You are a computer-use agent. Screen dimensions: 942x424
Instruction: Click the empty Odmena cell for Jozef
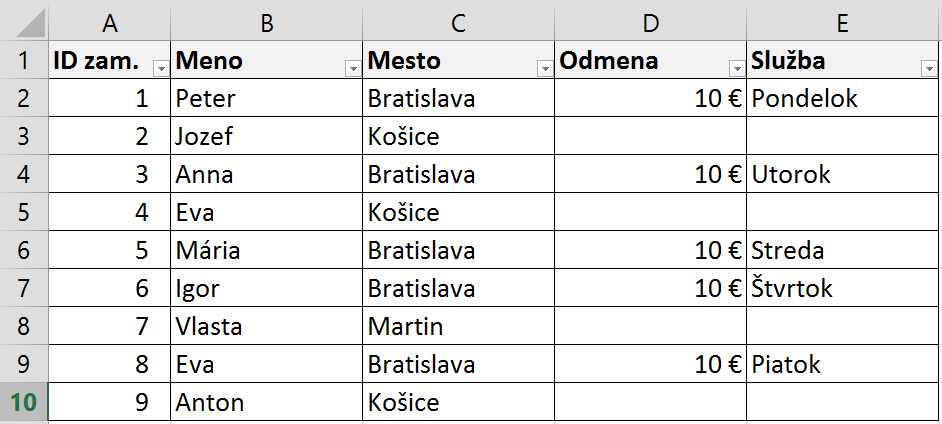[x=651, y=136]
